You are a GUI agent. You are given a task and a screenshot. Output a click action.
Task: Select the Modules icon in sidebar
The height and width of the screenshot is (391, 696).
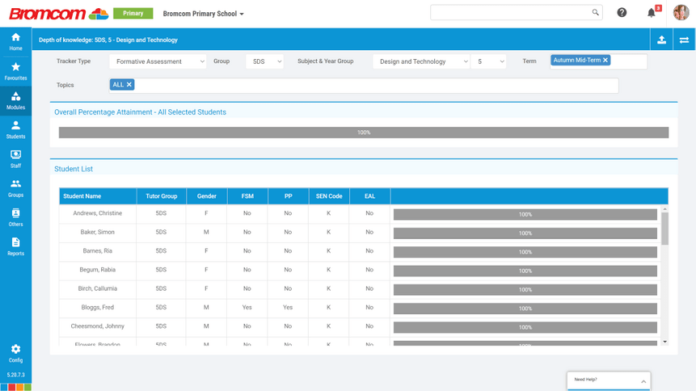tap(16, 101)
